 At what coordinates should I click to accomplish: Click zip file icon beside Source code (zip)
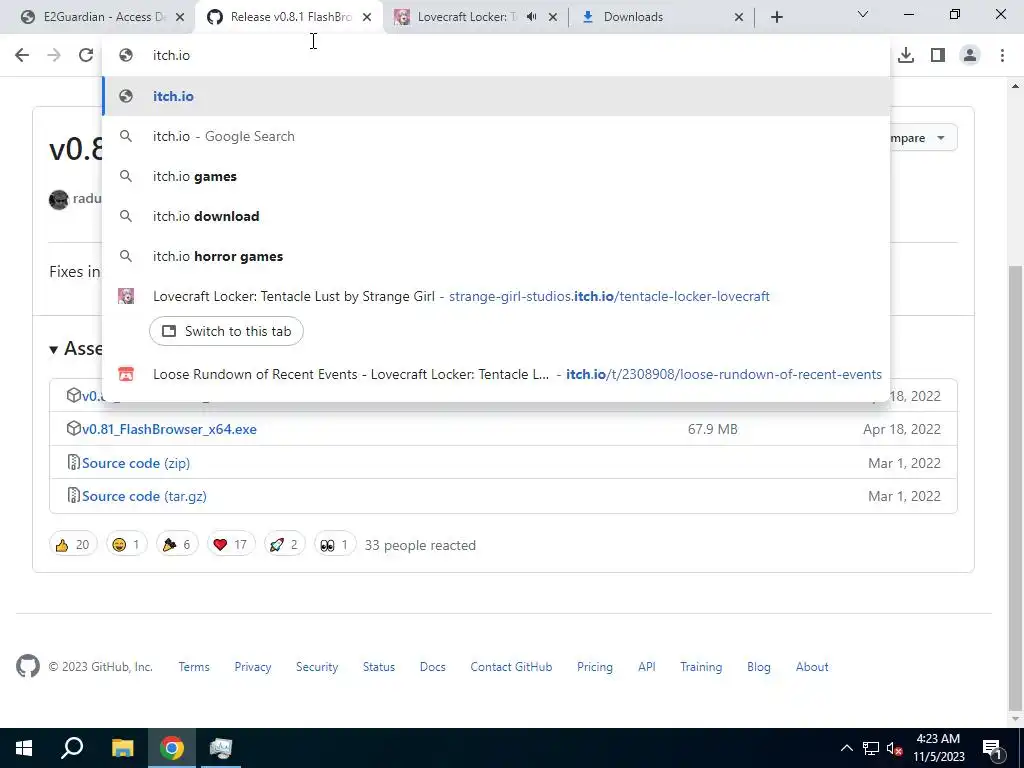click(73, 462)
